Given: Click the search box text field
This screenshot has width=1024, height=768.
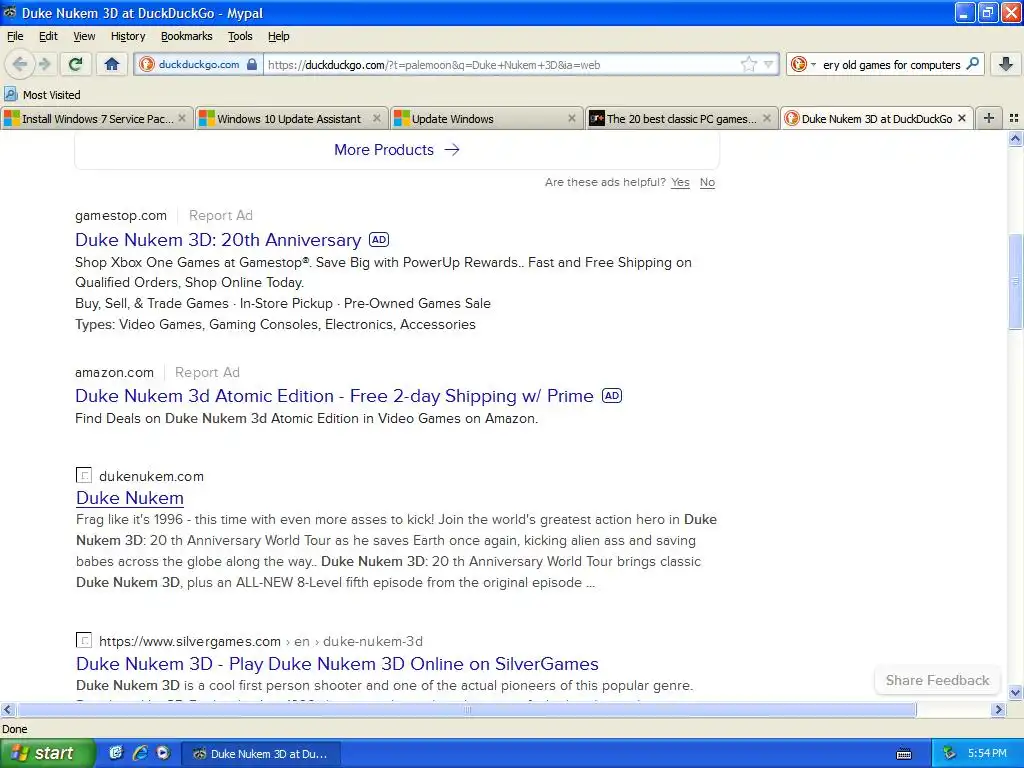Looking at the screenshot, I should point(891,65).
